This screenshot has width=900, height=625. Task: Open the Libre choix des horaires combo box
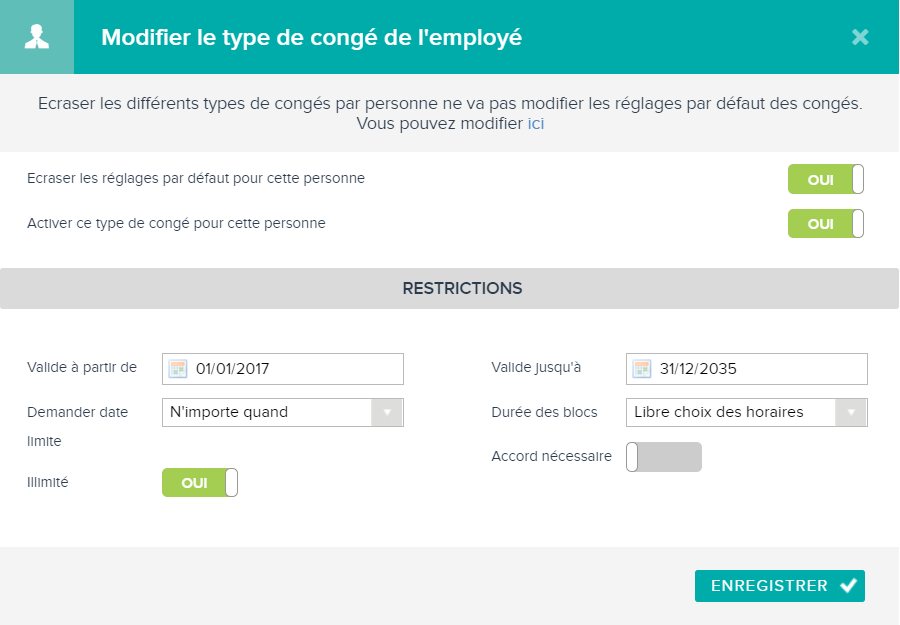point(747,413)
